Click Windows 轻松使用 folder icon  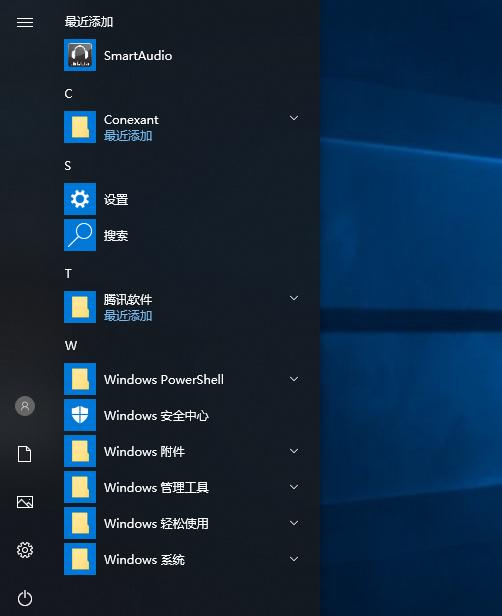point(80,523)
